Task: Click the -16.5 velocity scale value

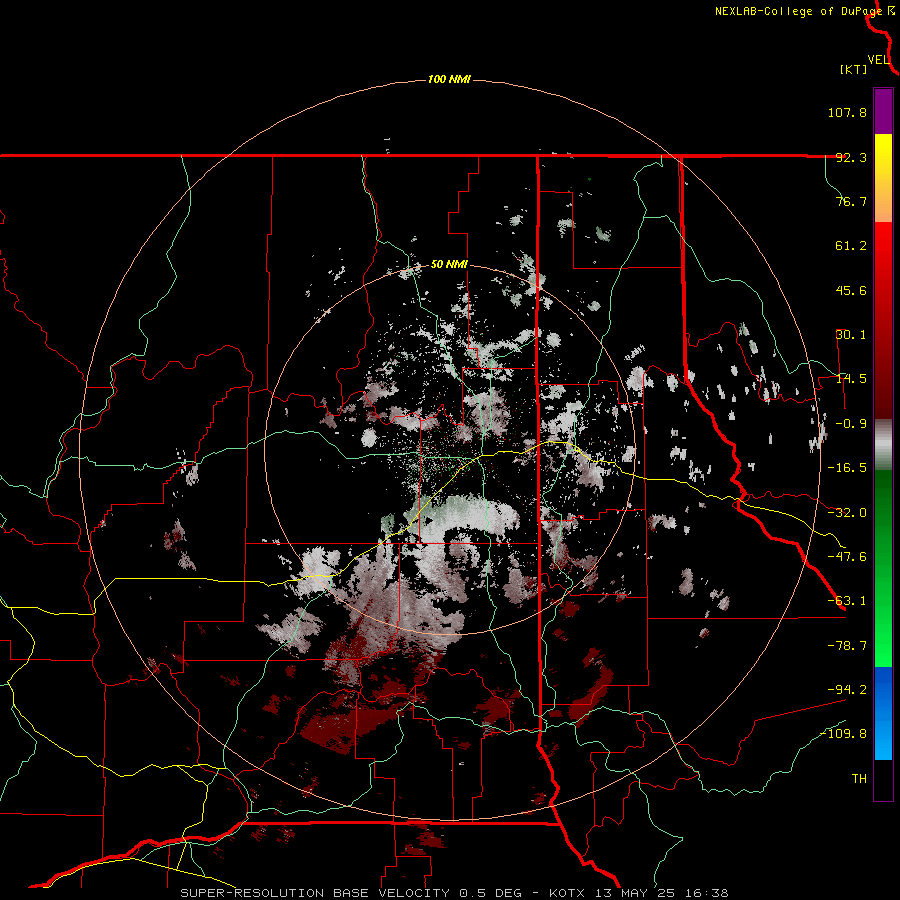Action: (x=847, y=468)
